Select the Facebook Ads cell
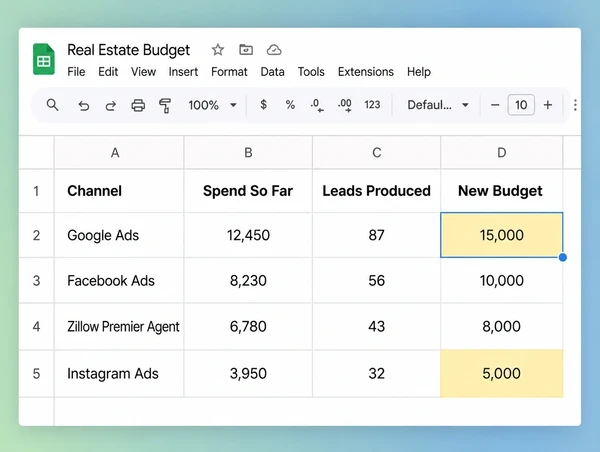600x452 pixels. point(119,281)
